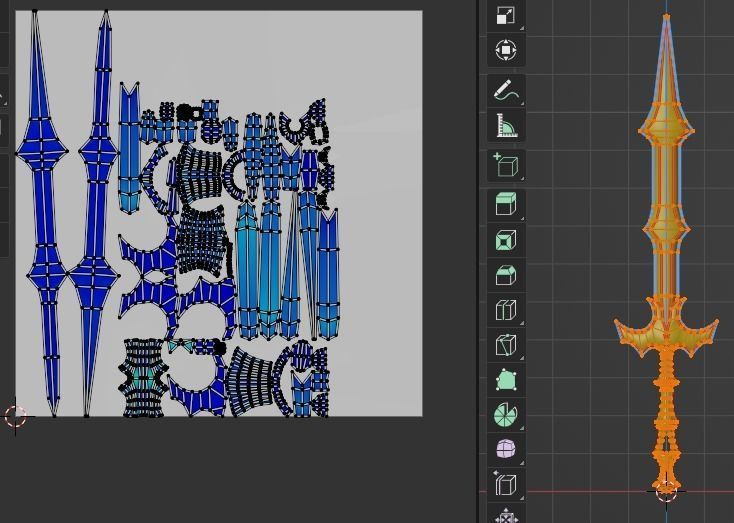
Task: Choose the Edge Slide tool
Action: pos(506,484)
